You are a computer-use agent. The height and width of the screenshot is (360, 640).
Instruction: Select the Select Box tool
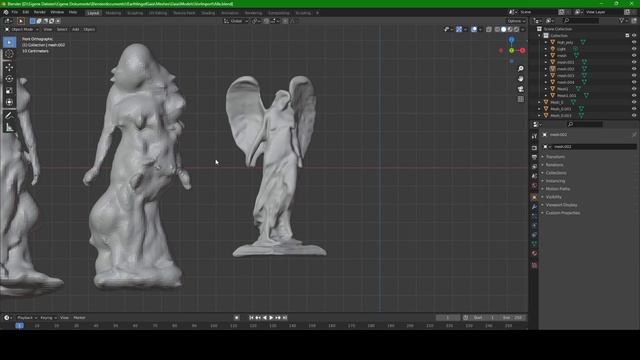(x=9, y=42)
